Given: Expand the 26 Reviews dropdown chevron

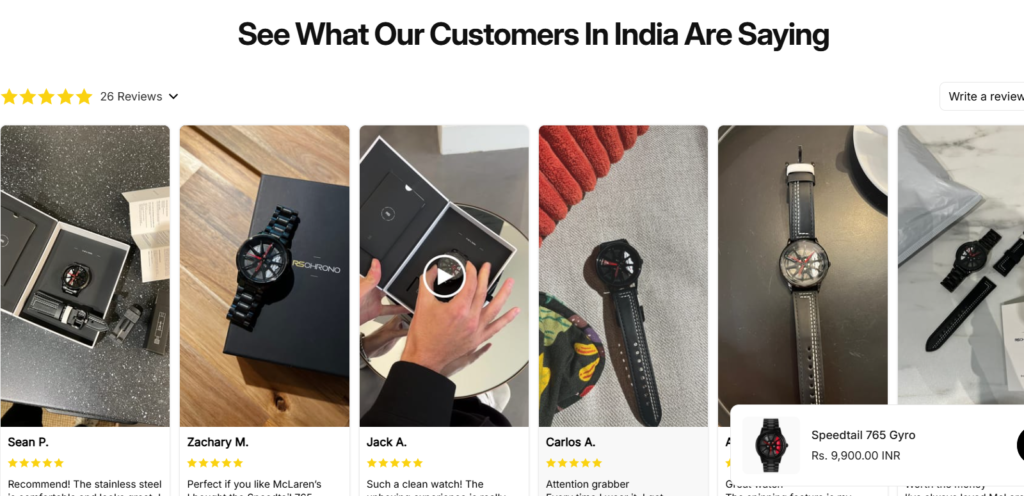Looking at the screenshot, I should click(173, 97).
